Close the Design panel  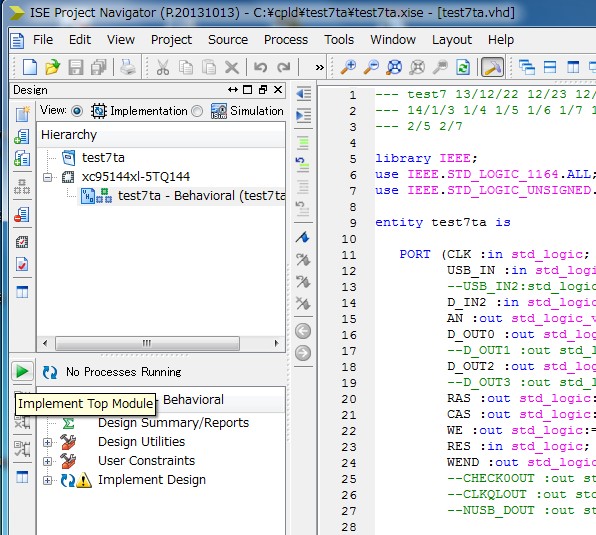[x=278, y=90]
